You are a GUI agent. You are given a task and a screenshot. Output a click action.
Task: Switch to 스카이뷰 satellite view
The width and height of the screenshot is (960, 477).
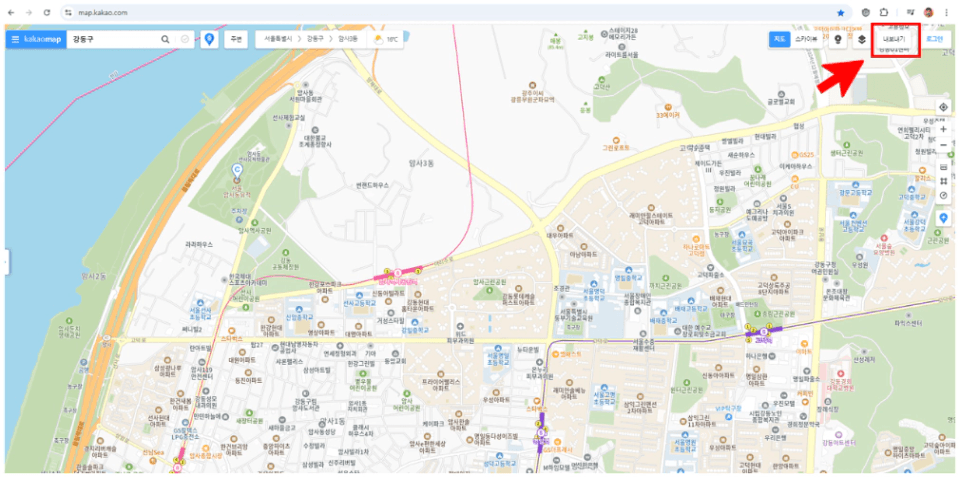[806, 39]
